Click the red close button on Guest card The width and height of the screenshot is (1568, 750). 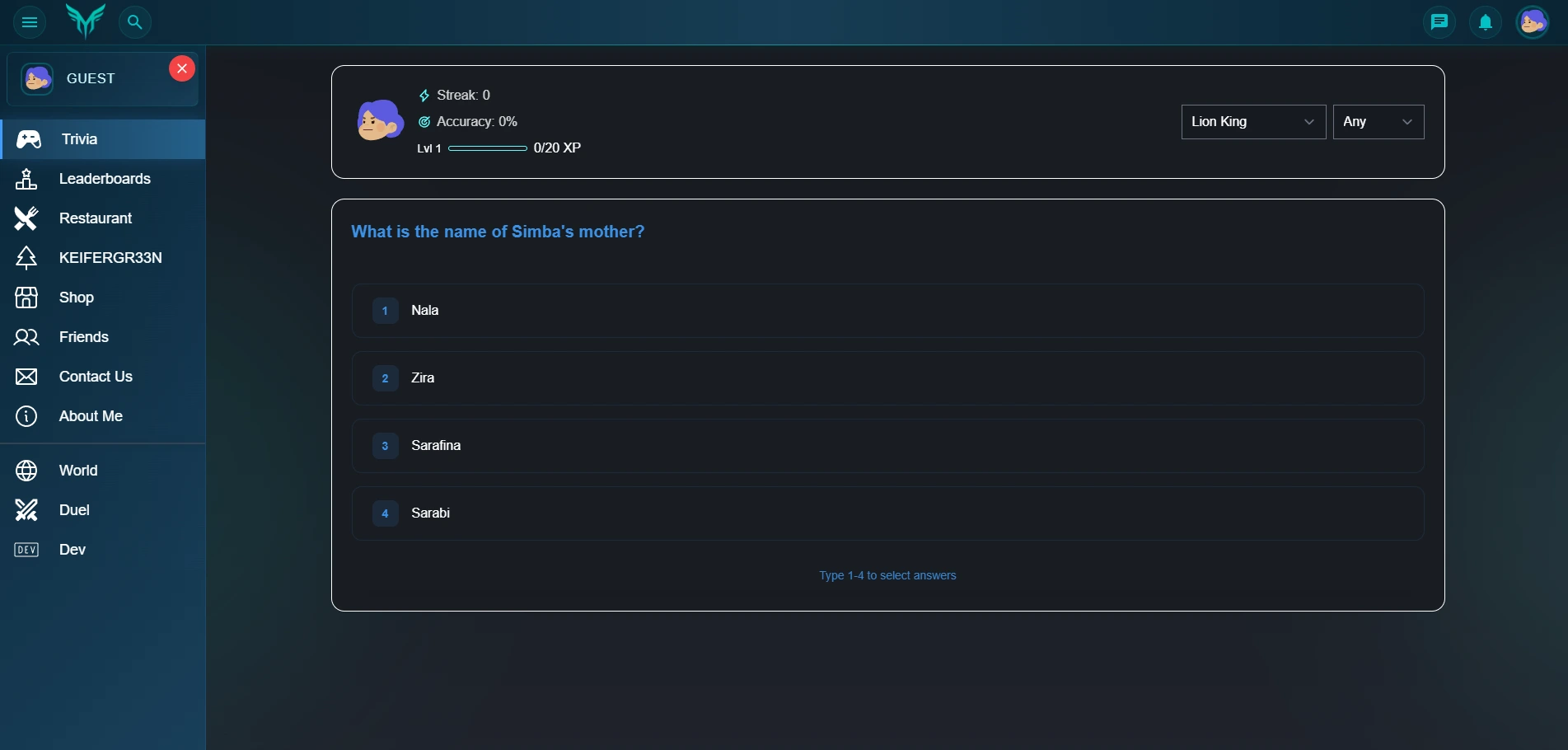182,68
